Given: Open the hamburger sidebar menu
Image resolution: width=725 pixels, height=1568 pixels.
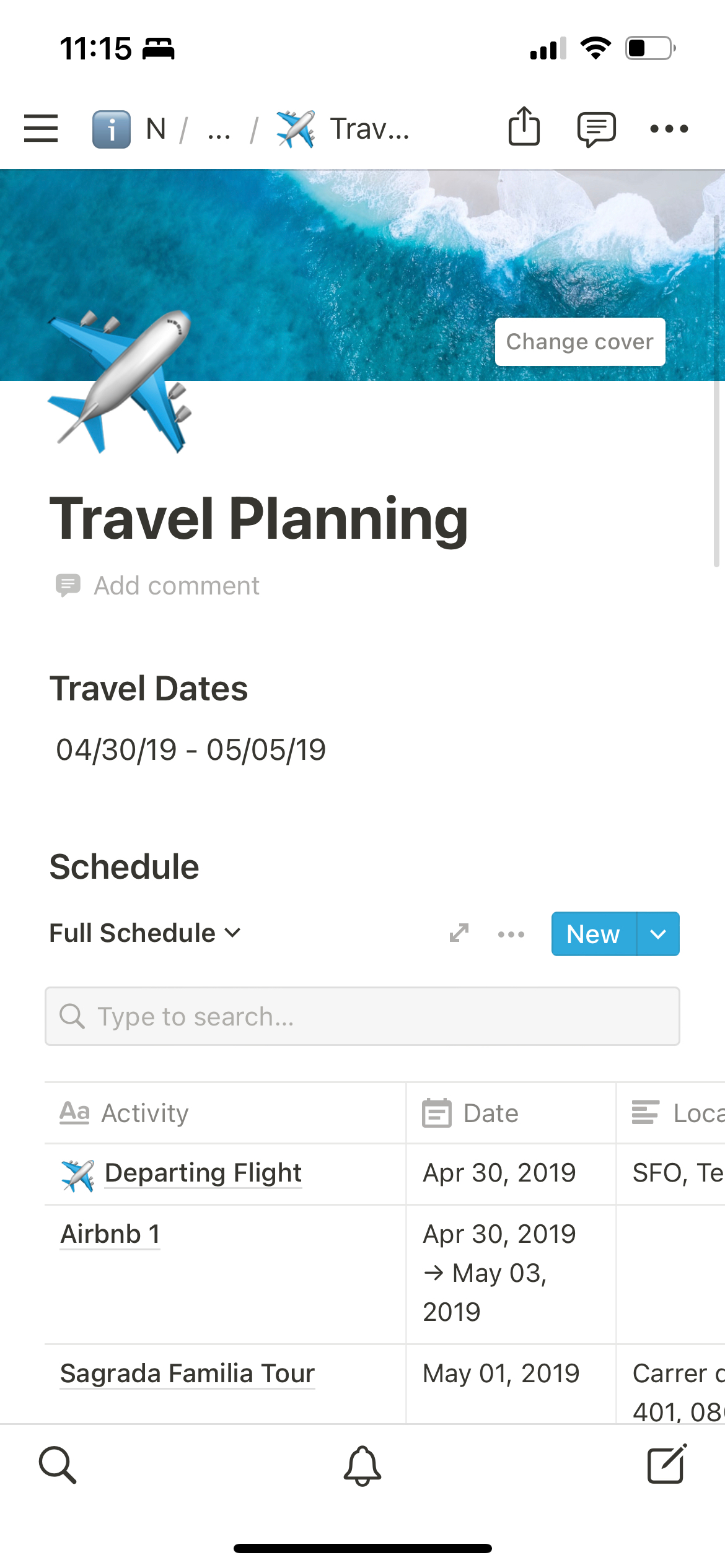Looking at the screenshot, I should [41, 128].
